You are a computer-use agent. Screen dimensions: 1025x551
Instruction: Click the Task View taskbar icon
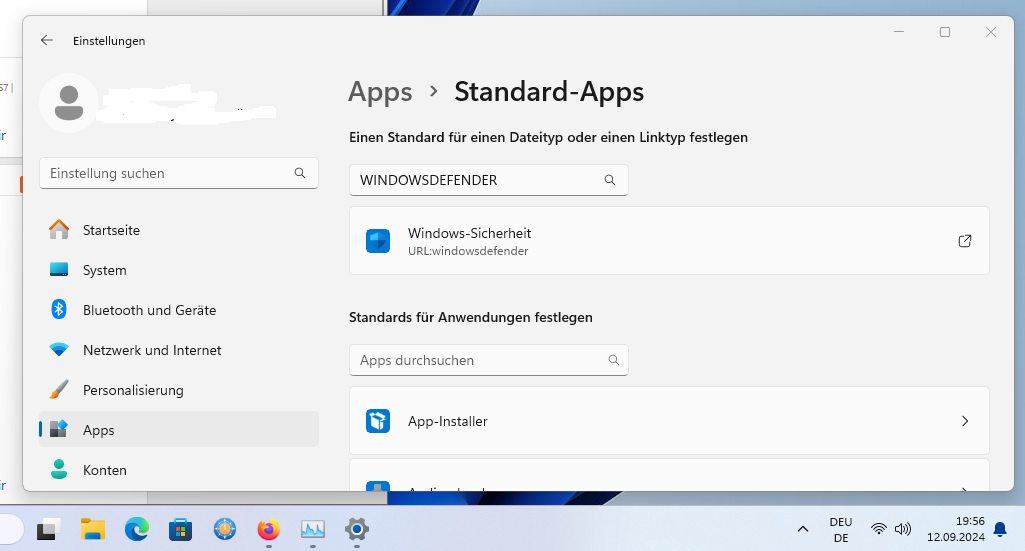tap(48, 529)
